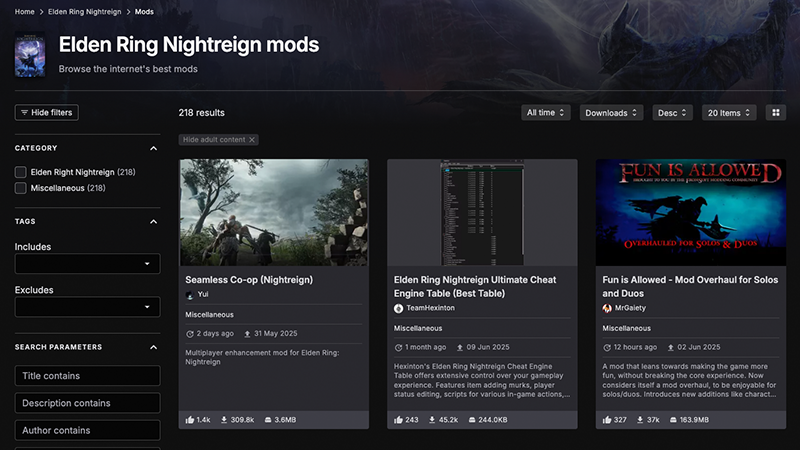
Task: Click the thumbs-up icon on Fun is Allowed card
Action: coord(607,420)
